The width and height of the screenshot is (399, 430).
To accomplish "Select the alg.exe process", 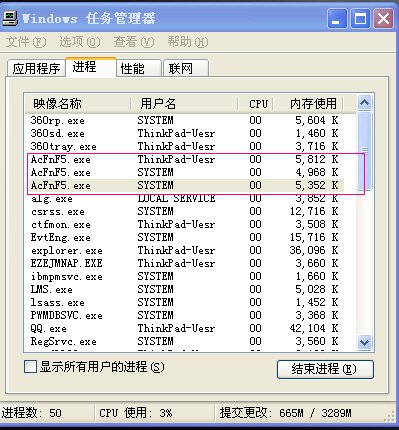I will (184, 199).
